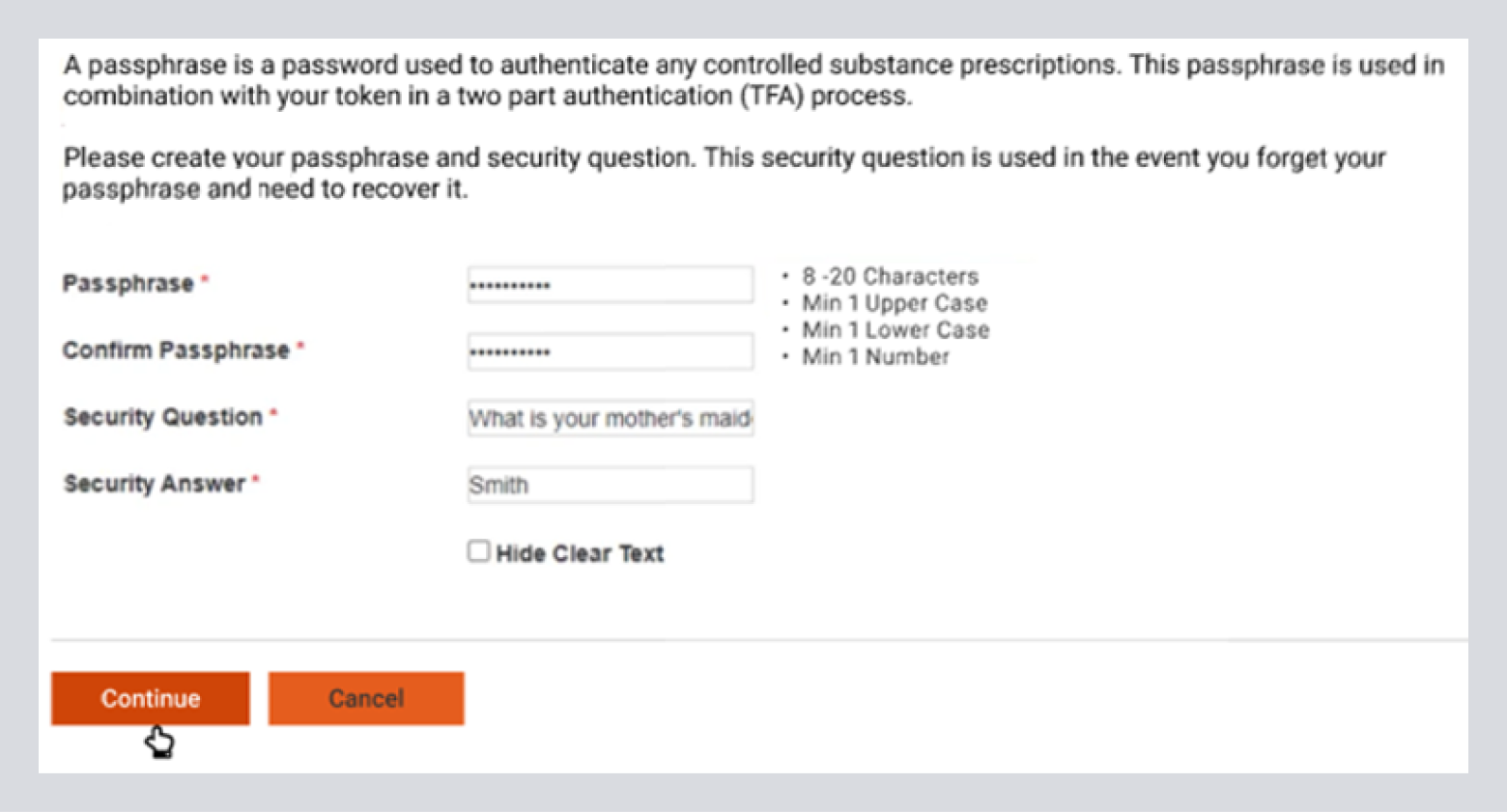This screenshot has width=1507, height=812.
Task: Click the red asterisk beside Security Question
Action: click(x=273, y=413)
